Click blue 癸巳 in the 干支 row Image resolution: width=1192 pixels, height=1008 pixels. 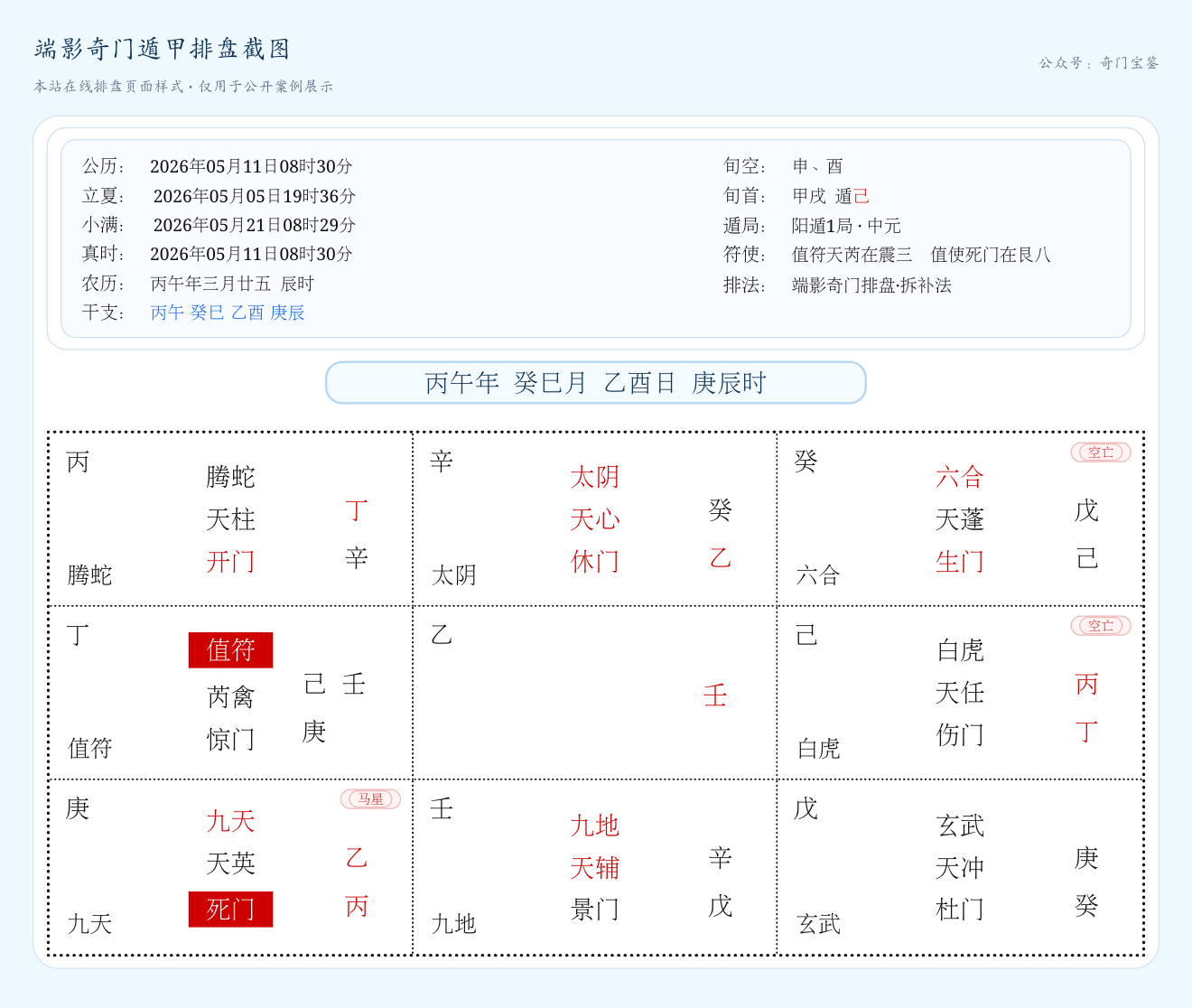pyautogui.click(x=207, y=313)
